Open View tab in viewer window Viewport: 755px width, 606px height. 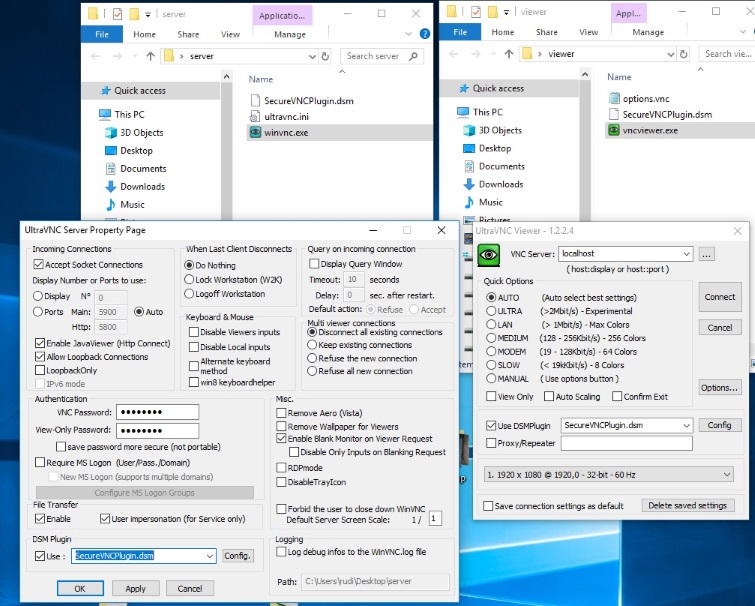click(588, 32)
